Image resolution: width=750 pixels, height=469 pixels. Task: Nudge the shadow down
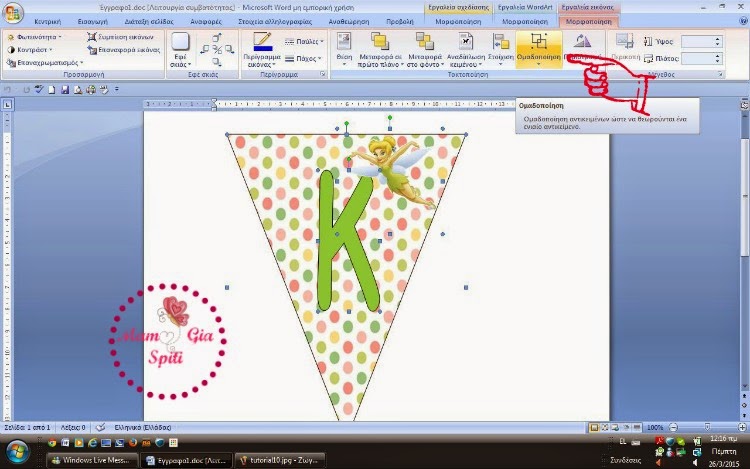pos(217,62)
